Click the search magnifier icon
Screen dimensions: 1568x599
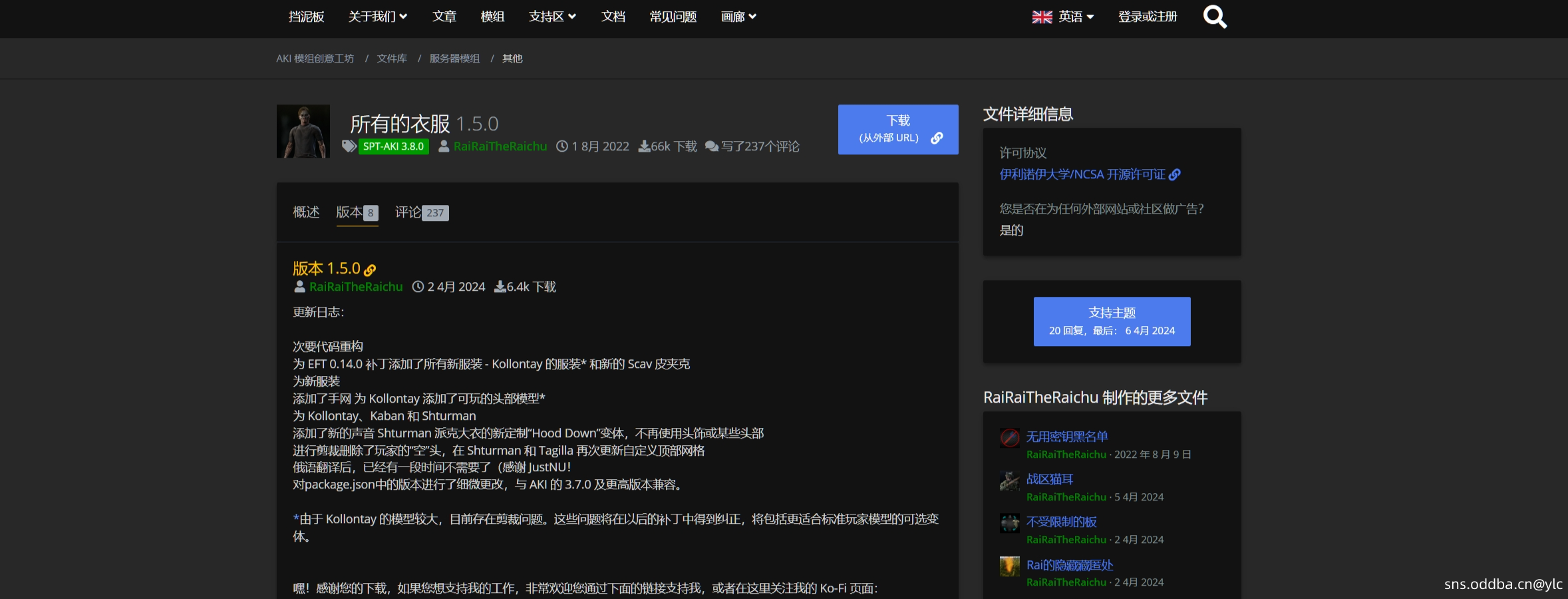[x=1214, y=17]
